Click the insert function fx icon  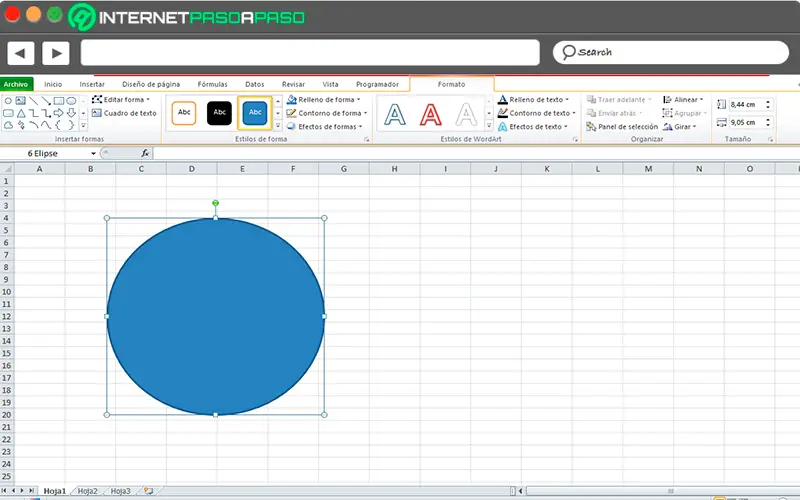pos(145,153)
